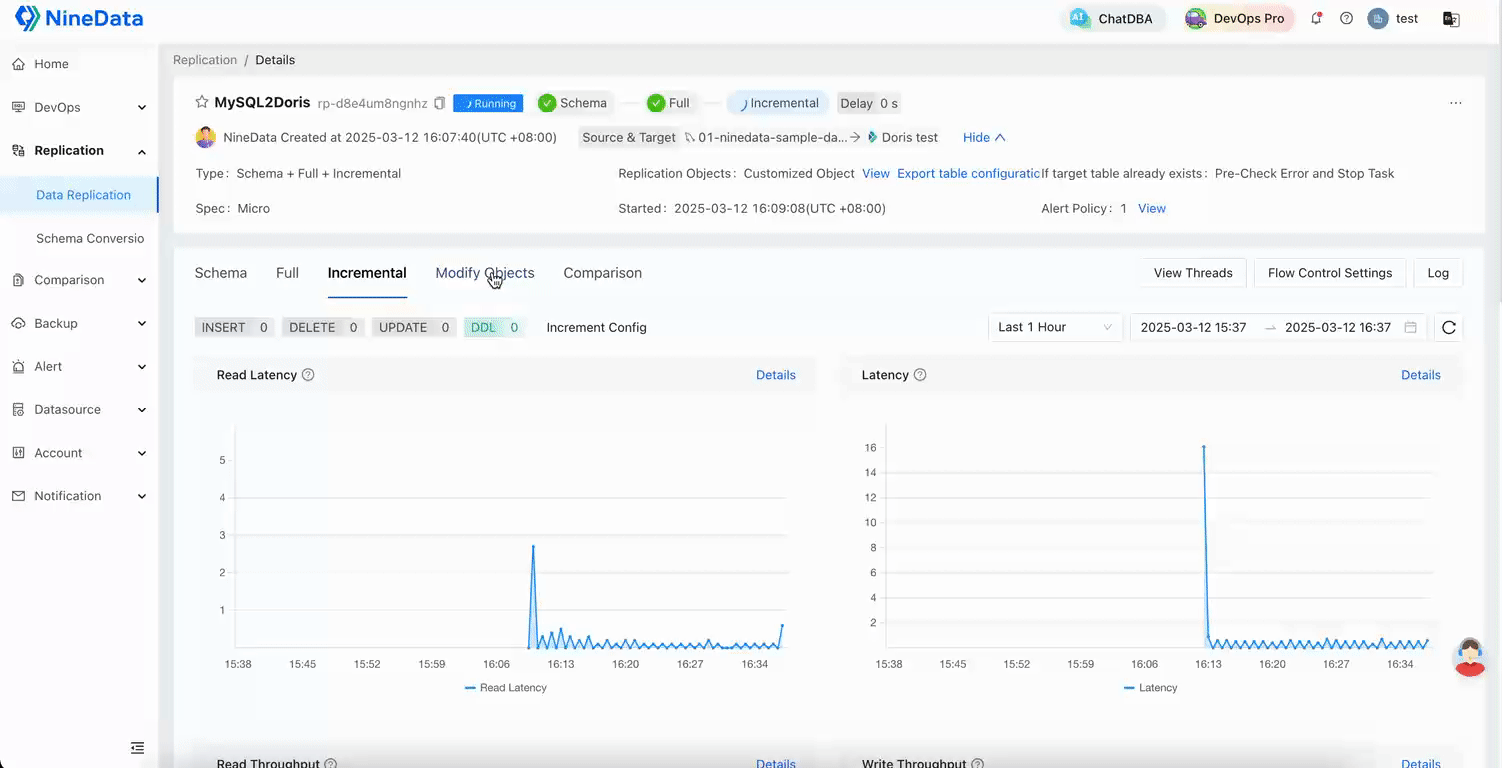1502x768 pixels.
Task: Open the more options ellipsis menu
Action: (1455, 103)
